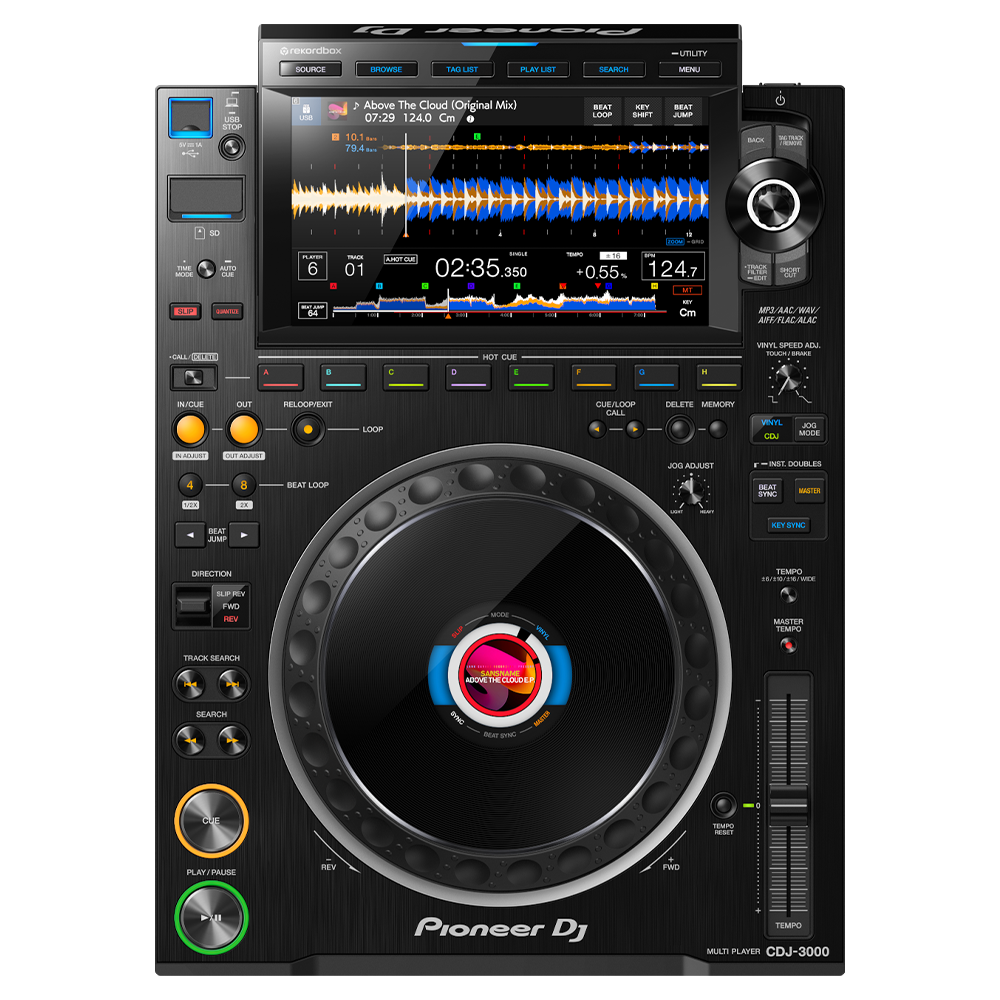Tap the track info icon
1000x1000 pixels.
pyautogui.click(x=470, y=119)
